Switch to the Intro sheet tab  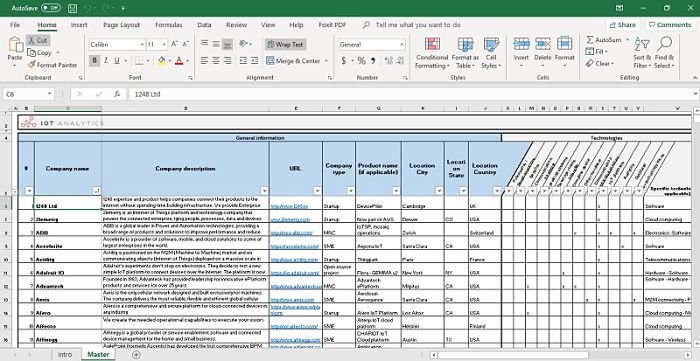pos(65,355)
